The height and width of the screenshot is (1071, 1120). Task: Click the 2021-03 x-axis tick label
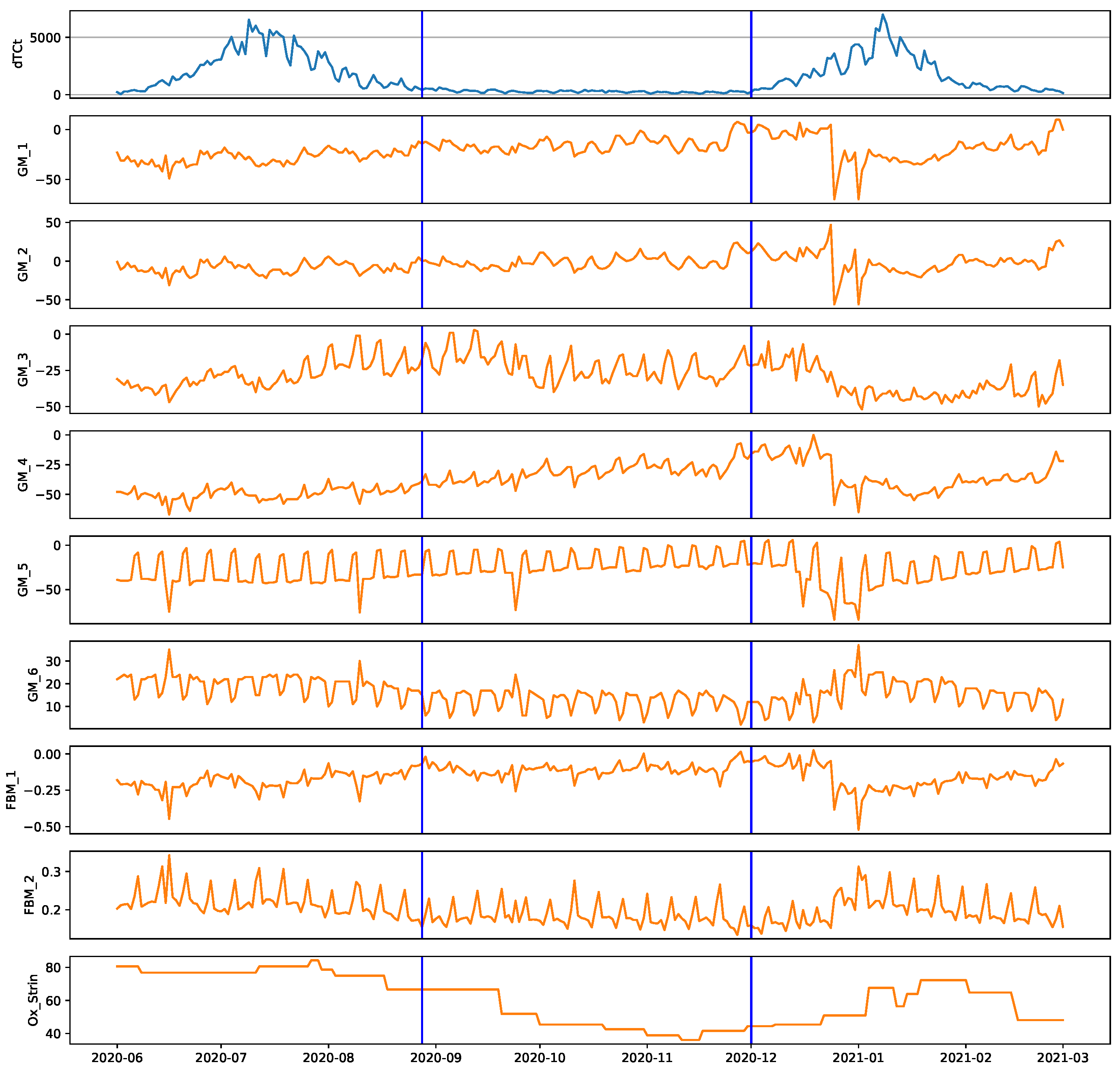(1062, 1058)
